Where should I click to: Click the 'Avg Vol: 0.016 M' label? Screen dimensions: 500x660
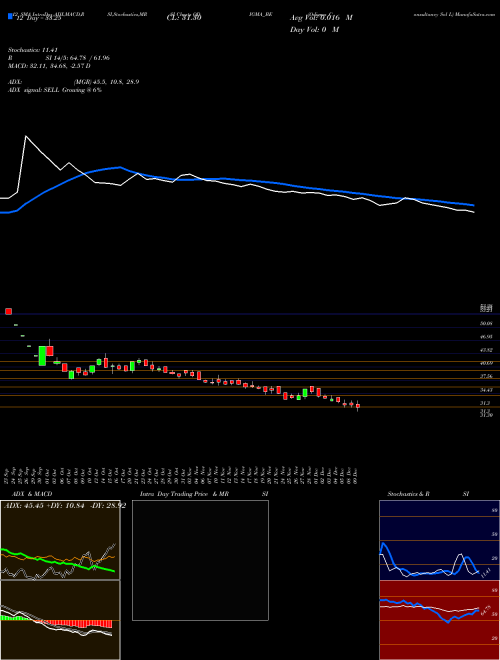(x=321, y=18)
